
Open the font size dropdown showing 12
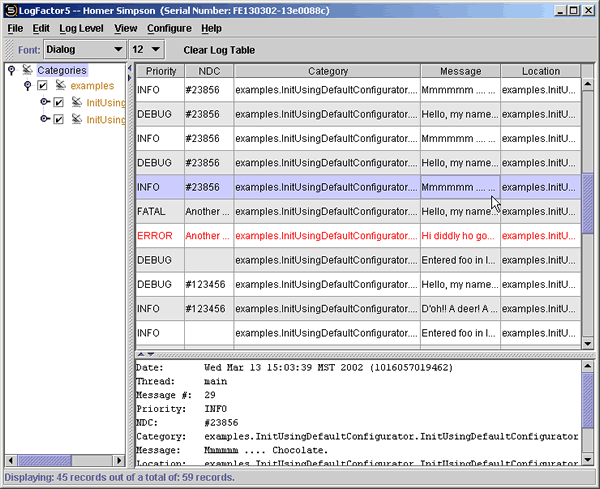(146, 48)
